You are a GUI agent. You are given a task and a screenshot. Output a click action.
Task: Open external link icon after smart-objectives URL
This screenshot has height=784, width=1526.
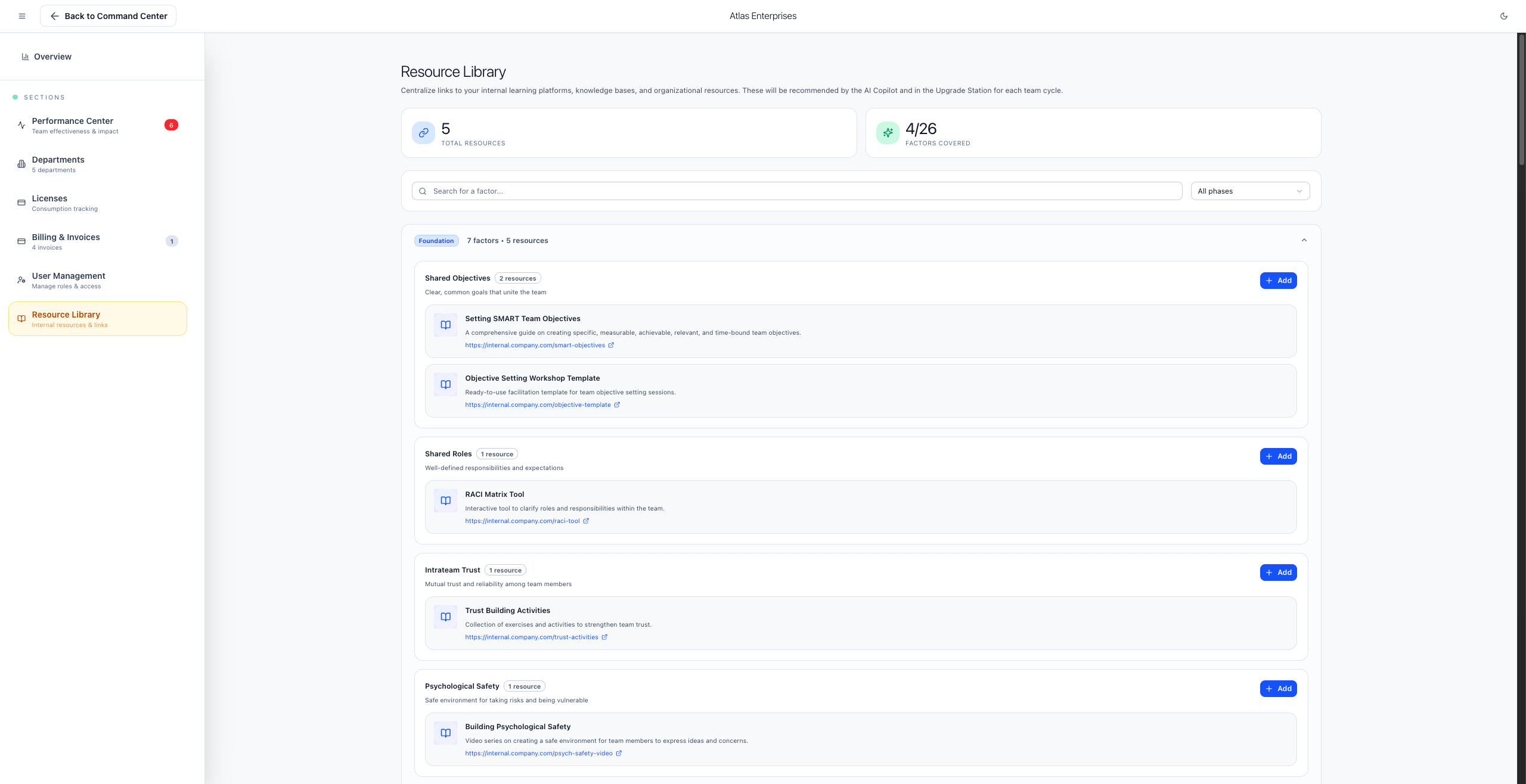[611, 345]
